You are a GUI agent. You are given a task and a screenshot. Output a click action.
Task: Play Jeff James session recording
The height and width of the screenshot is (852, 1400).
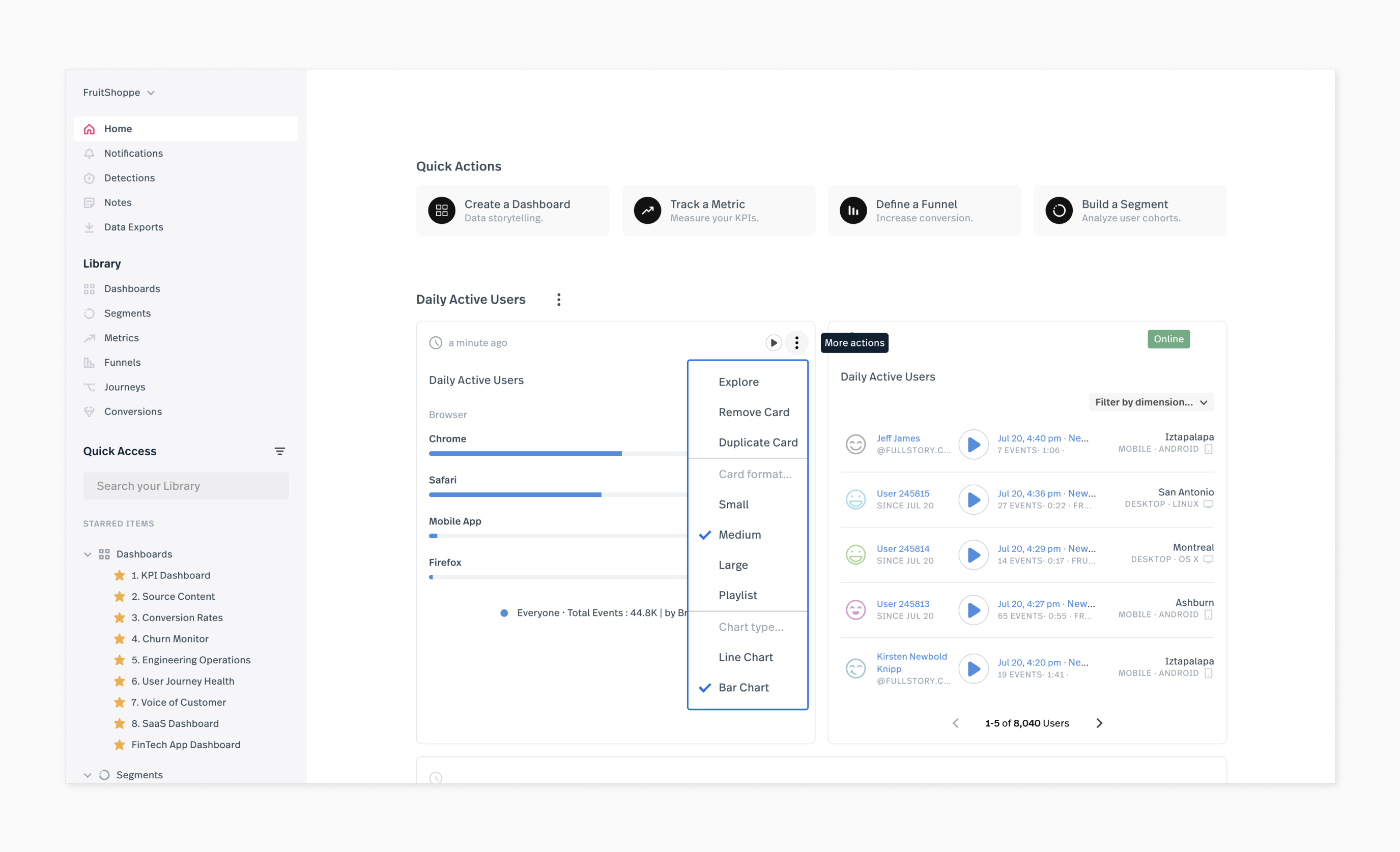[x=974, y=444]
